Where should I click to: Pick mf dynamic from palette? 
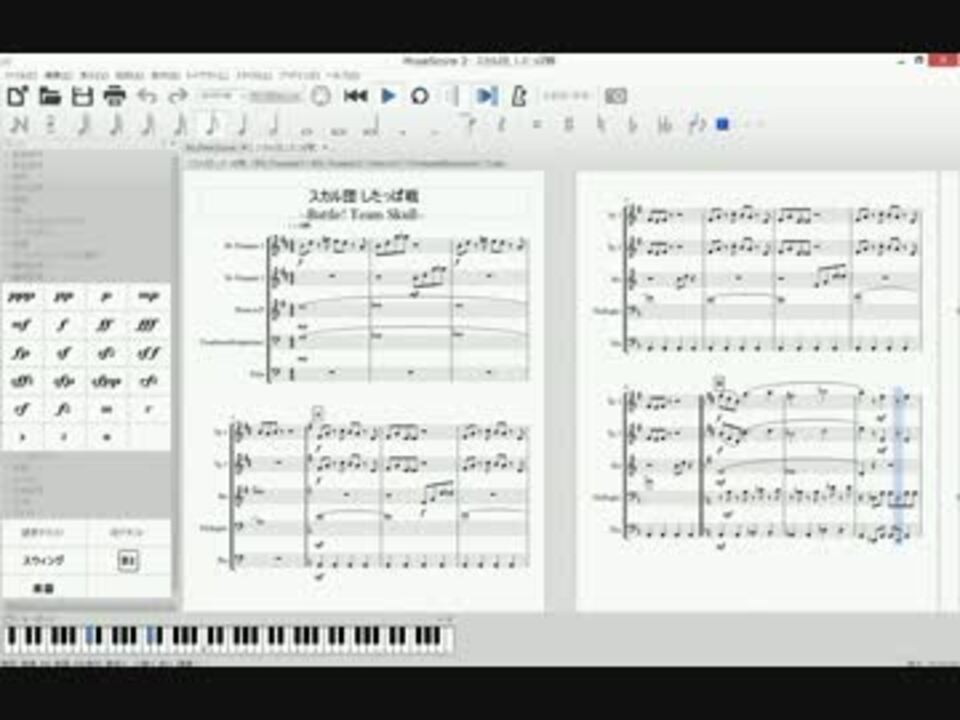coord(22,325)
